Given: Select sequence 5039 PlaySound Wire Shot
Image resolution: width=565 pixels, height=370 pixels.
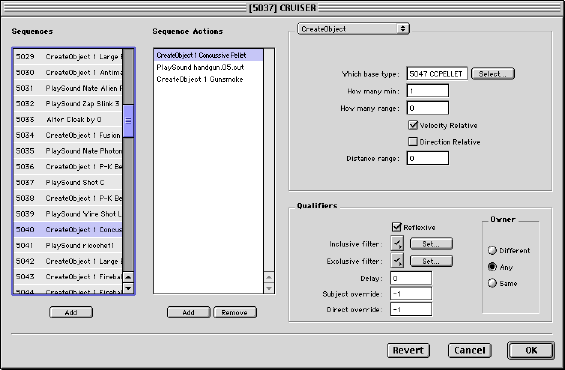Looking at the screenshot, I should [x=68, y=214].
